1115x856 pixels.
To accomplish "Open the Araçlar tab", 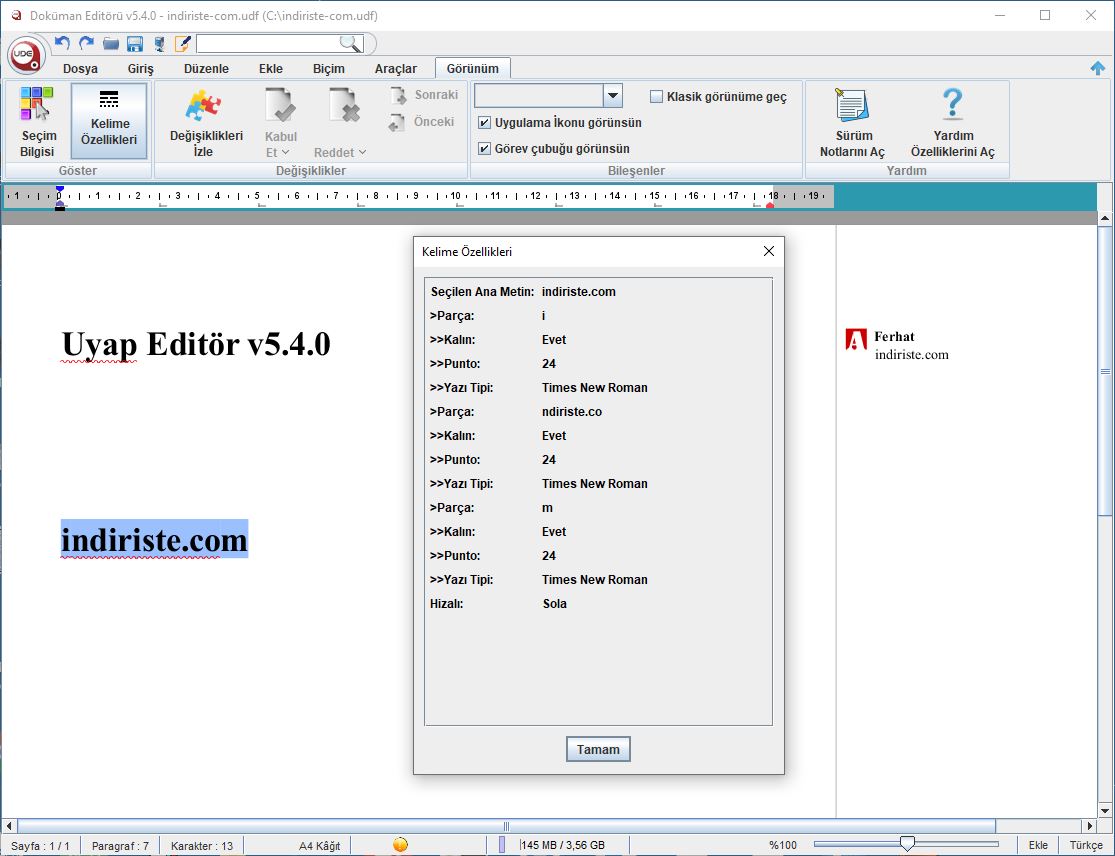I will [x=396, y=69].
